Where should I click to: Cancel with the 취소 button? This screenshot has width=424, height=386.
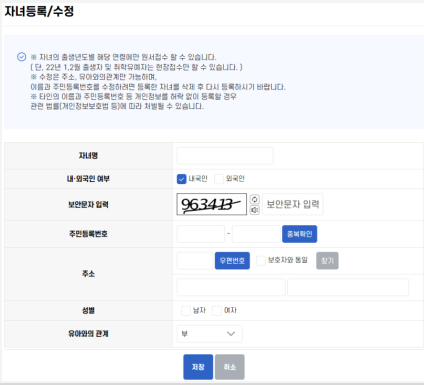pyautogui.click(x=230, y=367)
